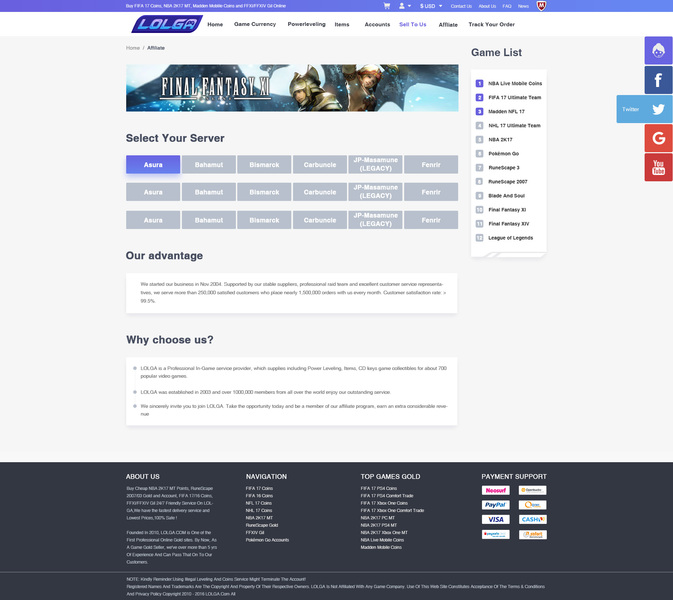The image size is (673, 600).
Task: Open NBA Live Mobile Coins in Game List
Action: [x=515, y=83]
